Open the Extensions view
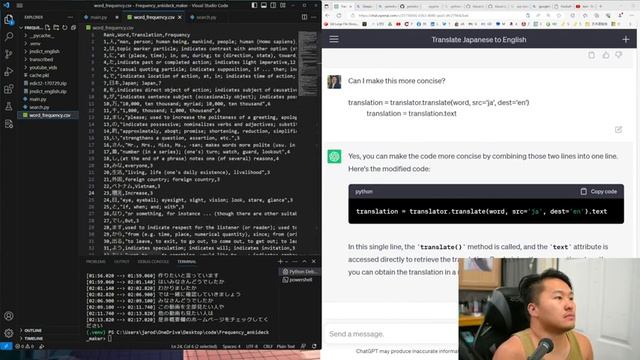Viewport: 640px width, 360px height. point(9,89)
